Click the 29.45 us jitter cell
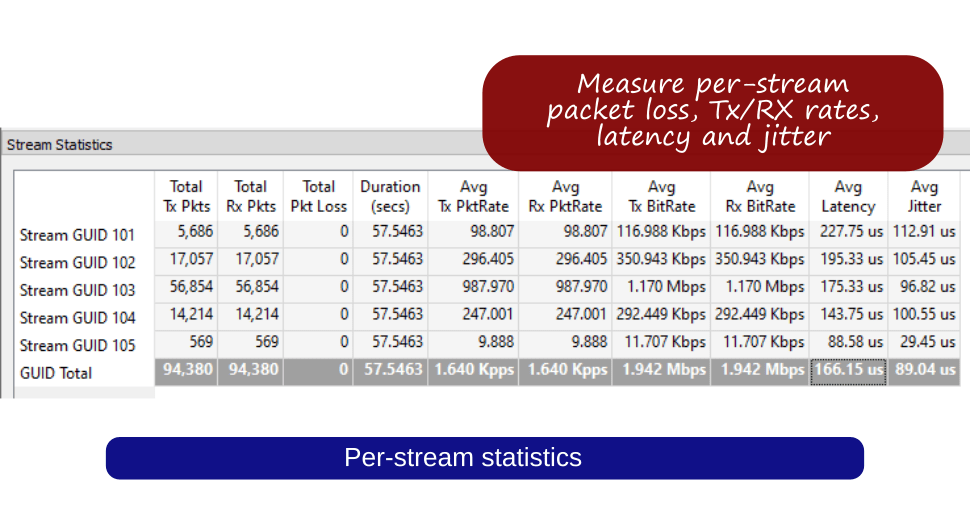 924,344
